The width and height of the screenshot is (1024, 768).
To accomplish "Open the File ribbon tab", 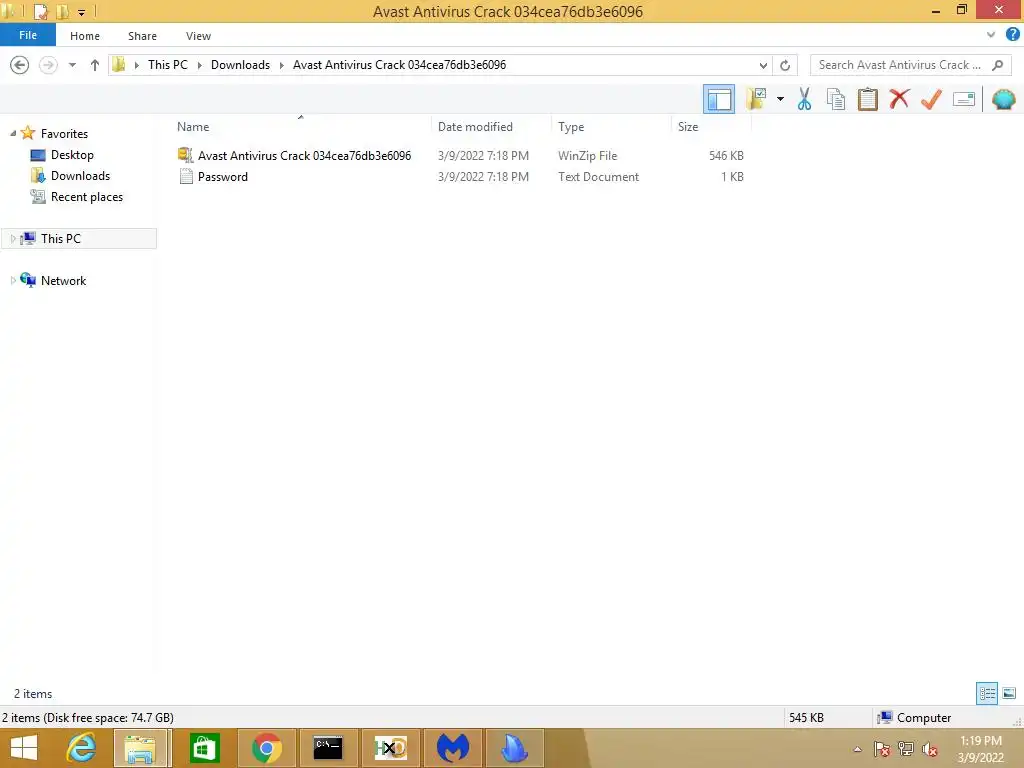I will tap(28, 35).
